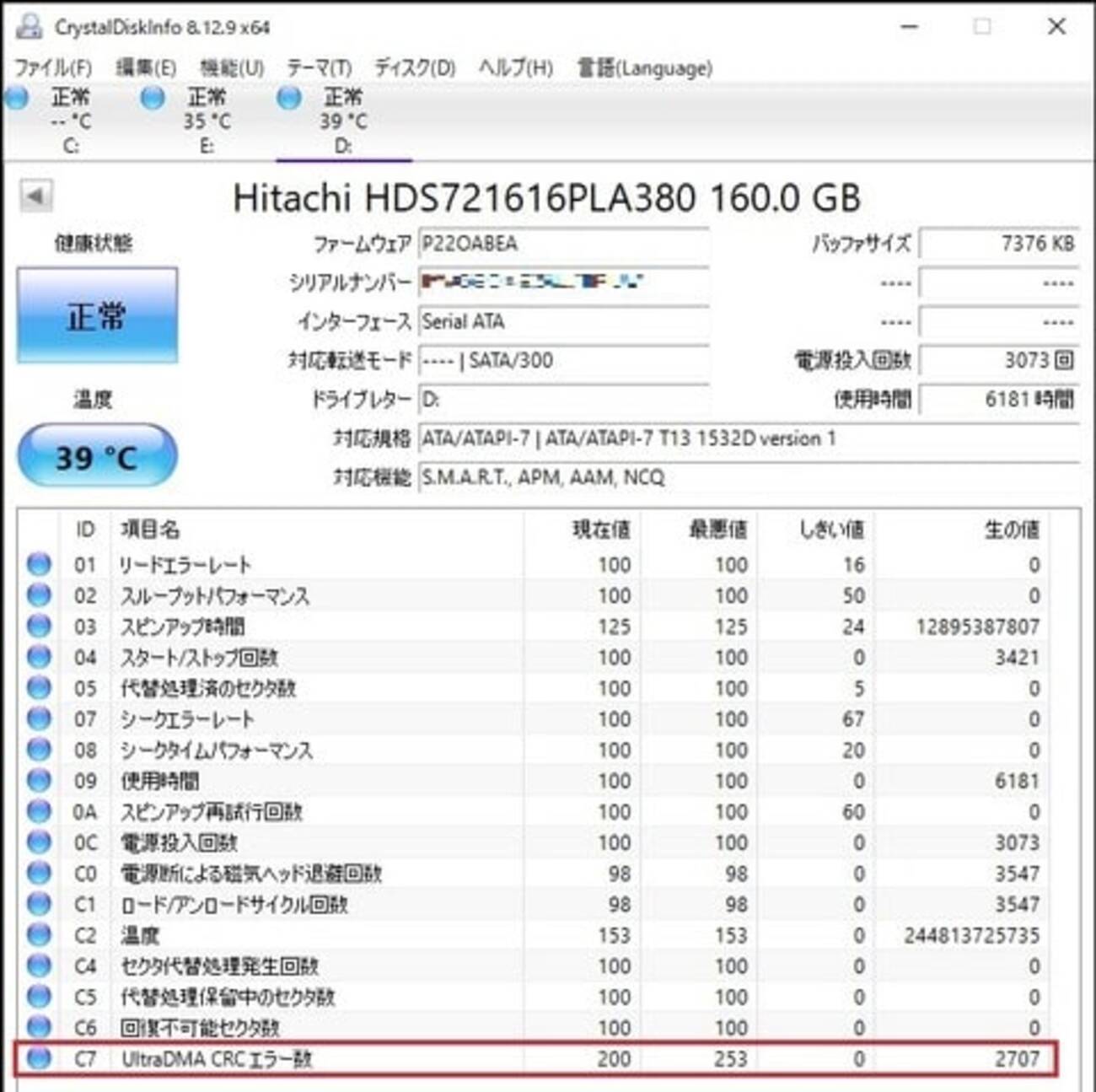Screen dimensions: 1096x1092
Task: Click the transfer mode field SATA/300
Action: point(563,361)
